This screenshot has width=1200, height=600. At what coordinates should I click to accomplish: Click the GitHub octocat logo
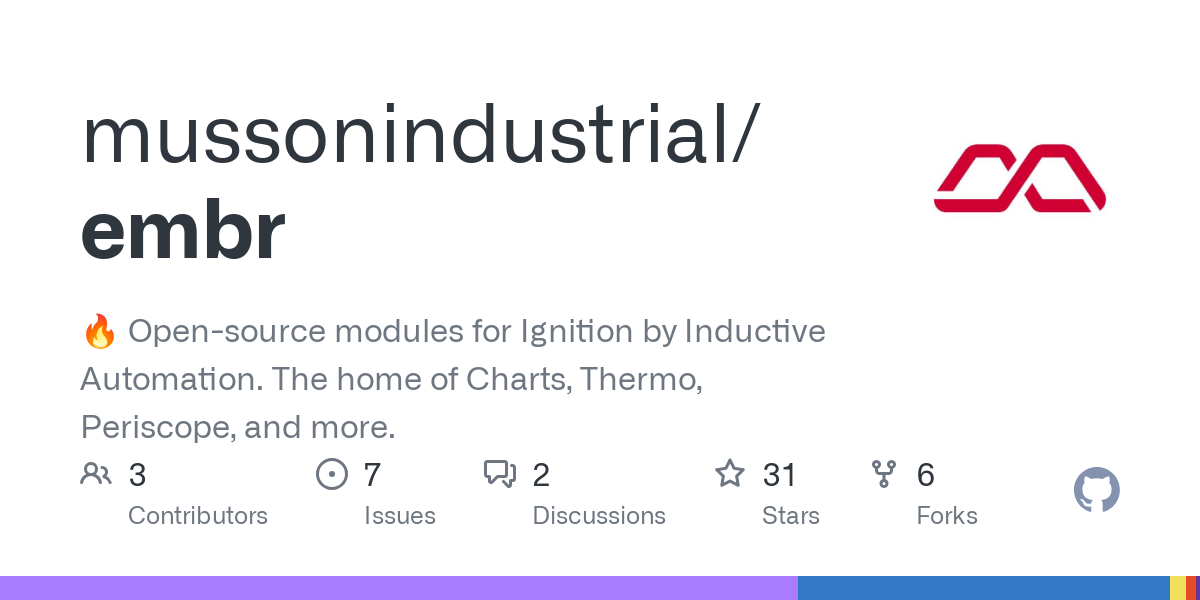(1097, 490)
